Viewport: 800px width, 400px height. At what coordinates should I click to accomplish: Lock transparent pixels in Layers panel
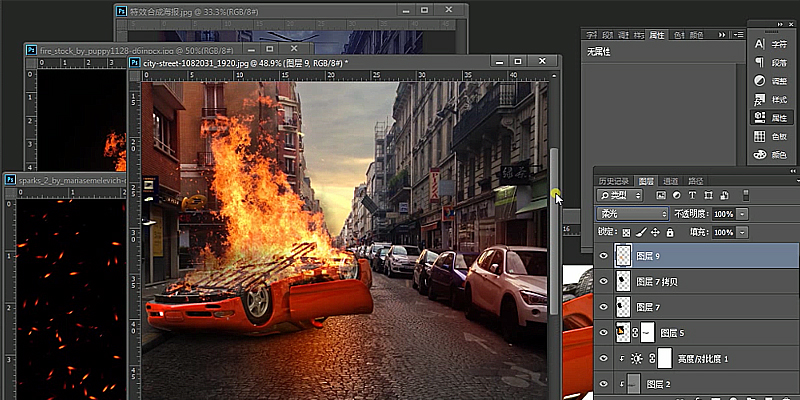click(x=627, y=232)
